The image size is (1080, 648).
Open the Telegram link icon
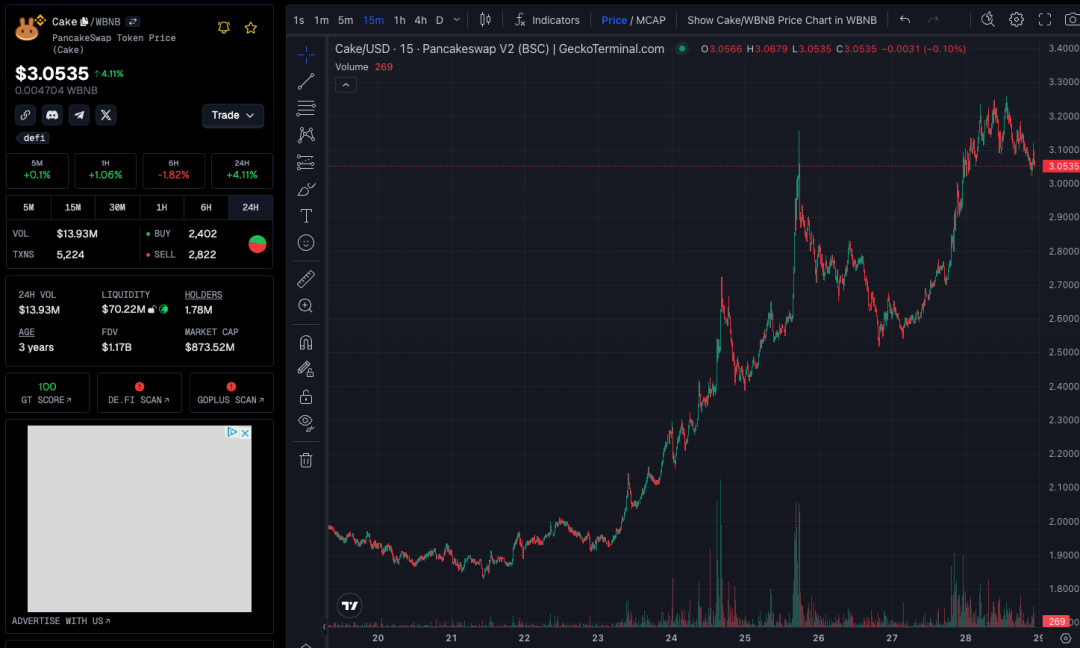pyautogui.click(x=79, y=115)
